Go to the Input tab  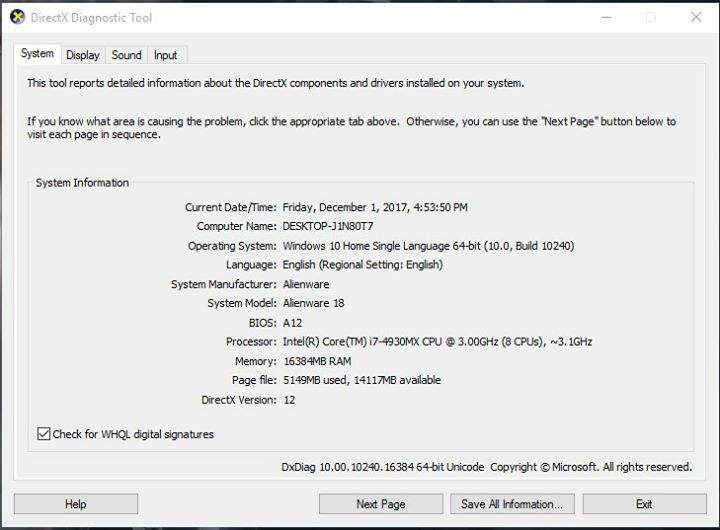click(166, 55)
